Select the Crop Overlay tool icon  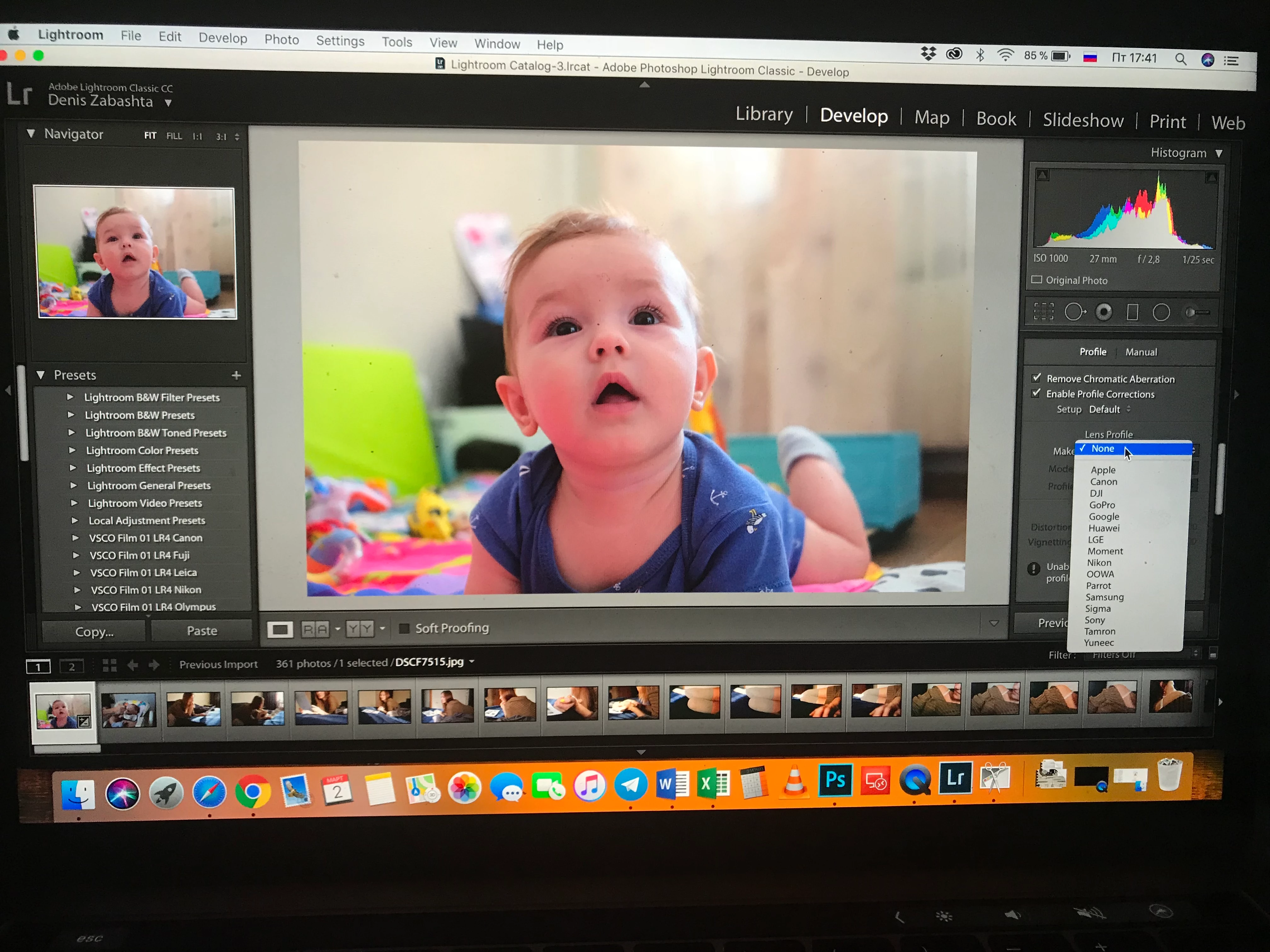pos(1043,312)
